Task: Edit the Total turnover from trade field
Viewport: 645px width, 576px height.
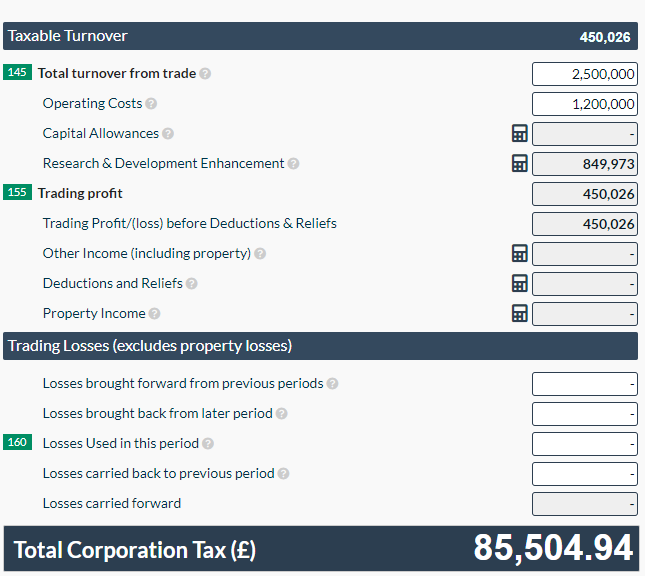Action: coord(584,74)
